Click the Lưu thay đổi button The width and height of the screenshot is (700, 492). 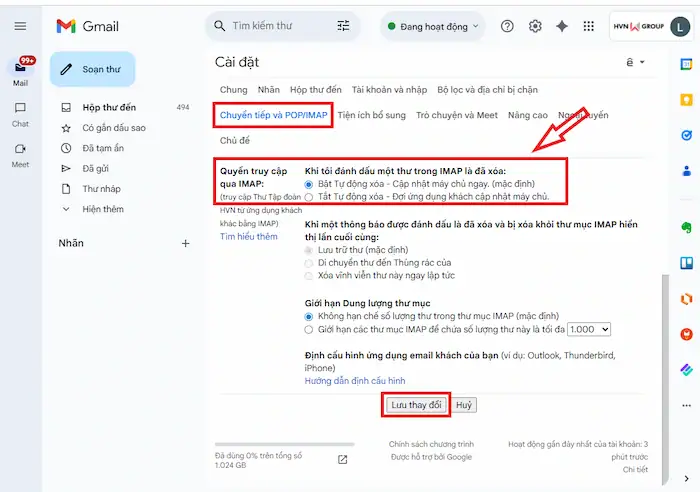click(415, 405)
